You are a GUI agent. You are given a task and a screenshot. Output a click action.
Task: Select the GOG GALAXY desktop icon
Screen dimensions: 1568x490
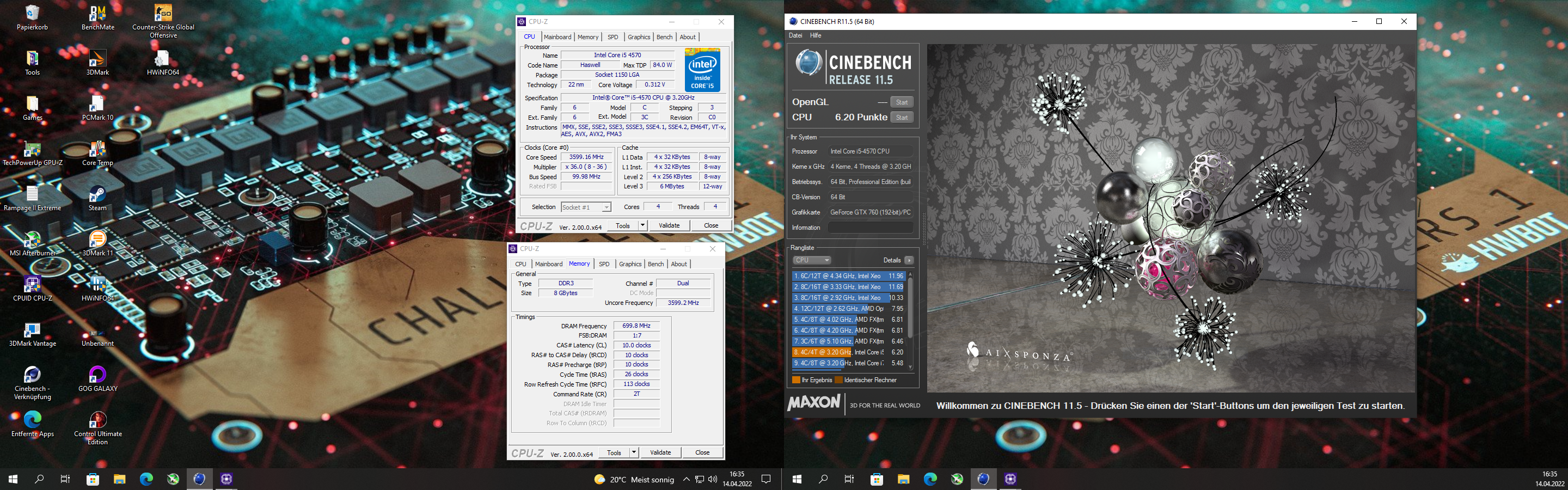[97, 379]
